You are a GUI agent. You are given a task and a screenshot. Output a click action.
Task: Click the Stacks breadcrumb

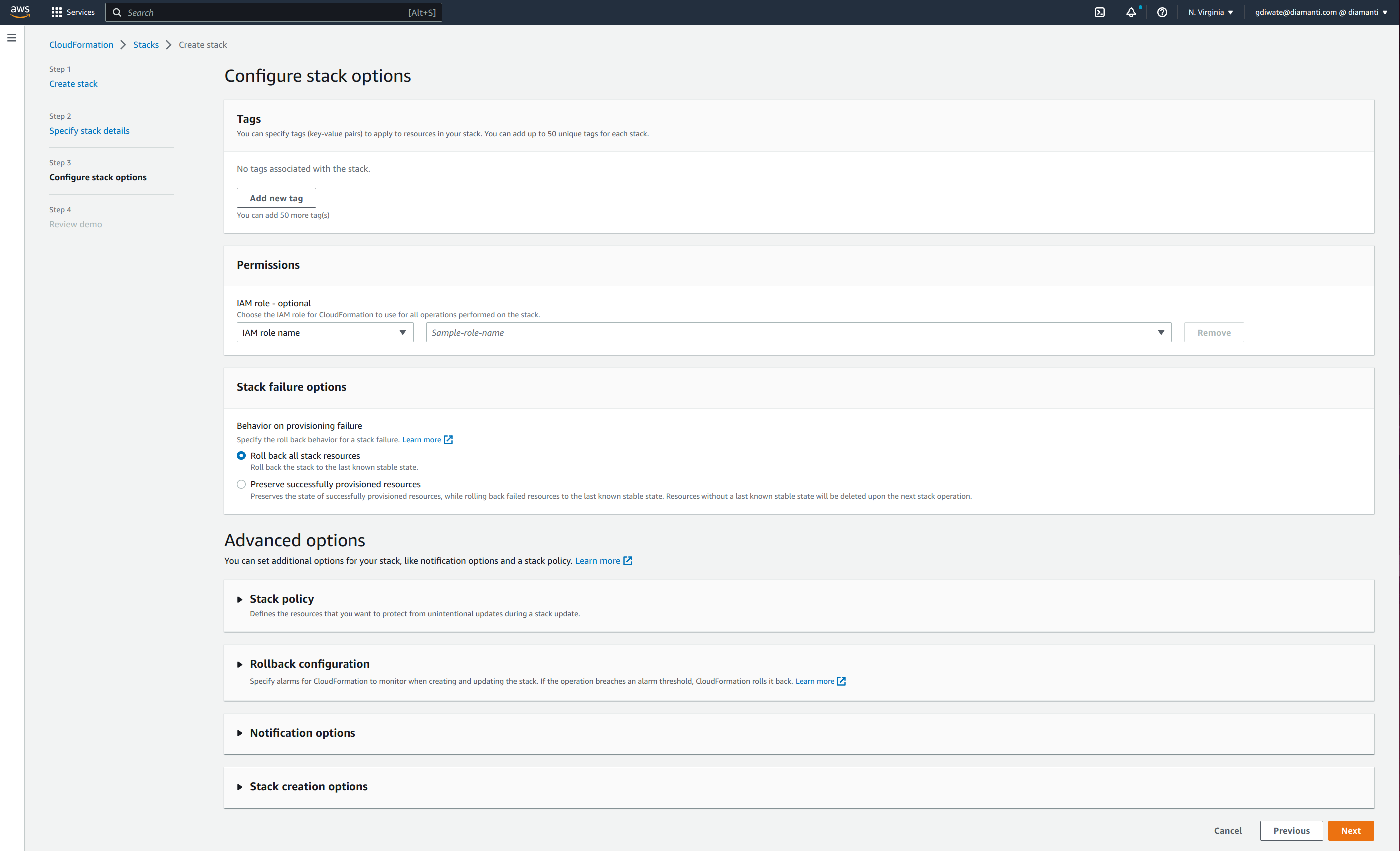tap(146, 45)
